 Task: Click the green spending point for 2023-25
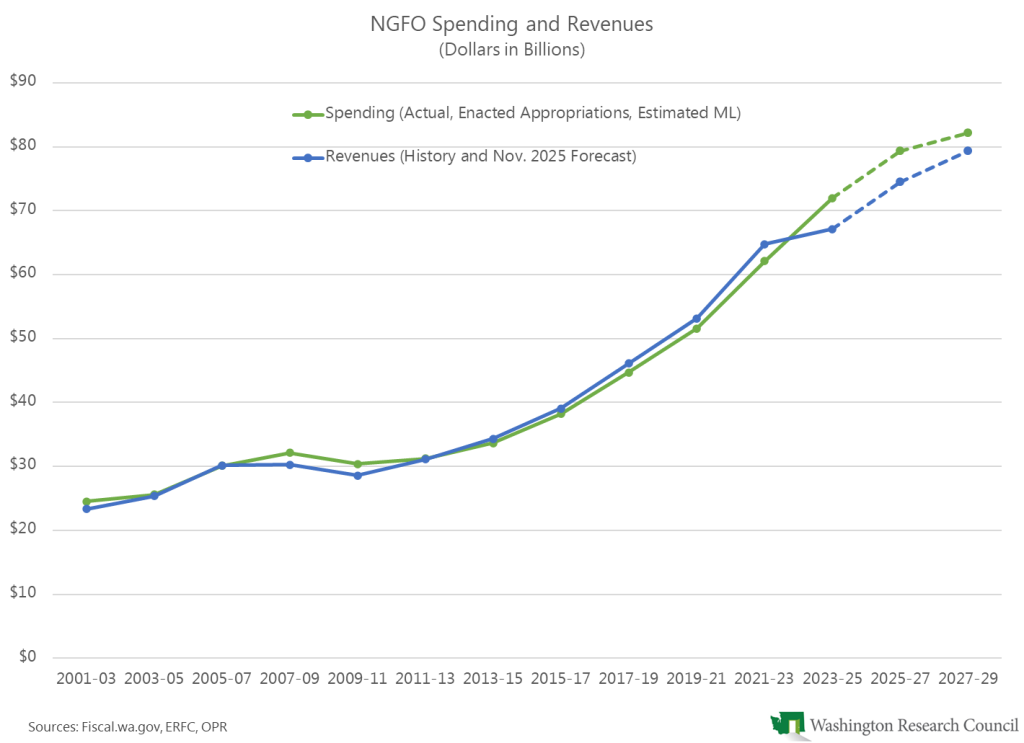(832, 198)
